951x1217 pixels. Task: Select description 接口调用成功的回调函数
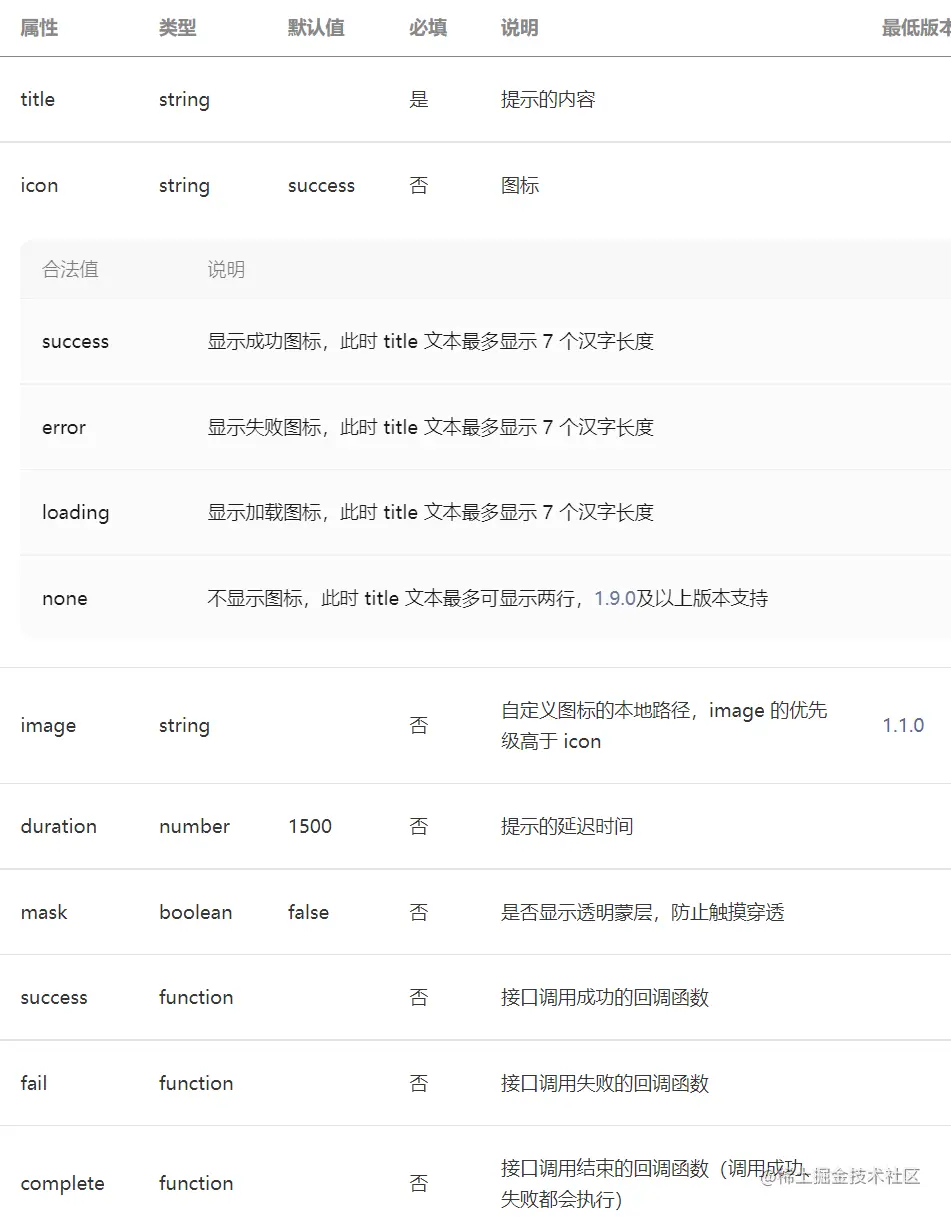(605, 997)
